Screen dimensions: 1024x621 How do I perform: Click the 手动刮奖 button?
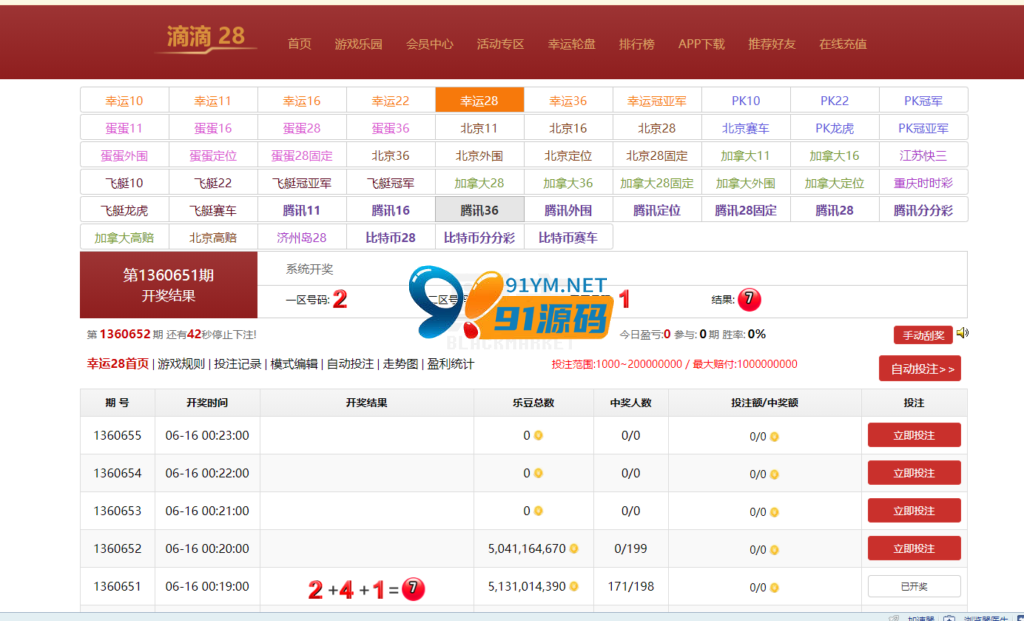923,335
